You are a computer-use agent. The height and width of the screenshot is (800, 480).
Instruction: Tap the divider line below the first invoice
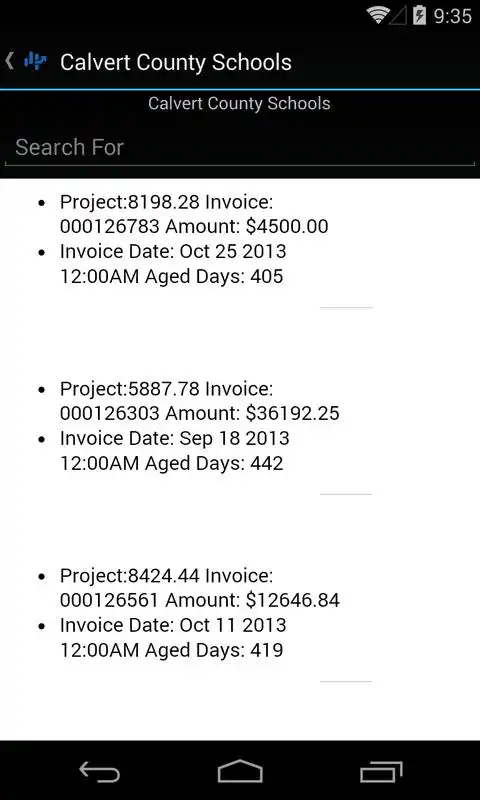[346, 308]
